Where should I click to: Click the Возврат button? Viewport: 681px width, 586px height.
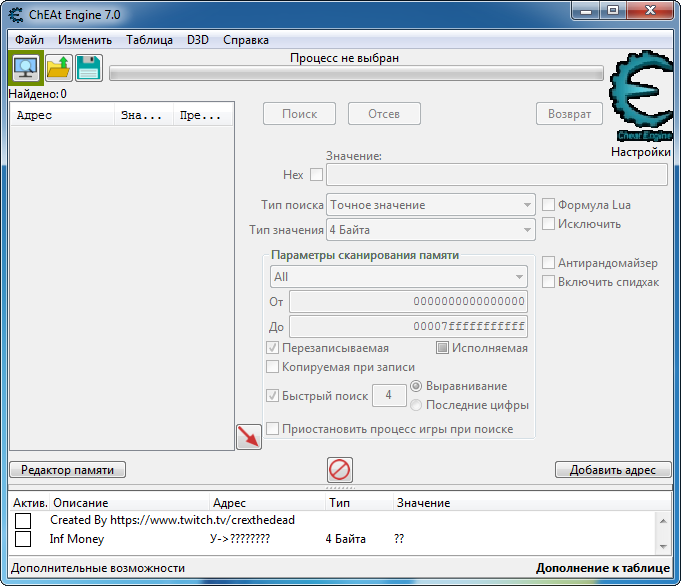coord(569,114)
